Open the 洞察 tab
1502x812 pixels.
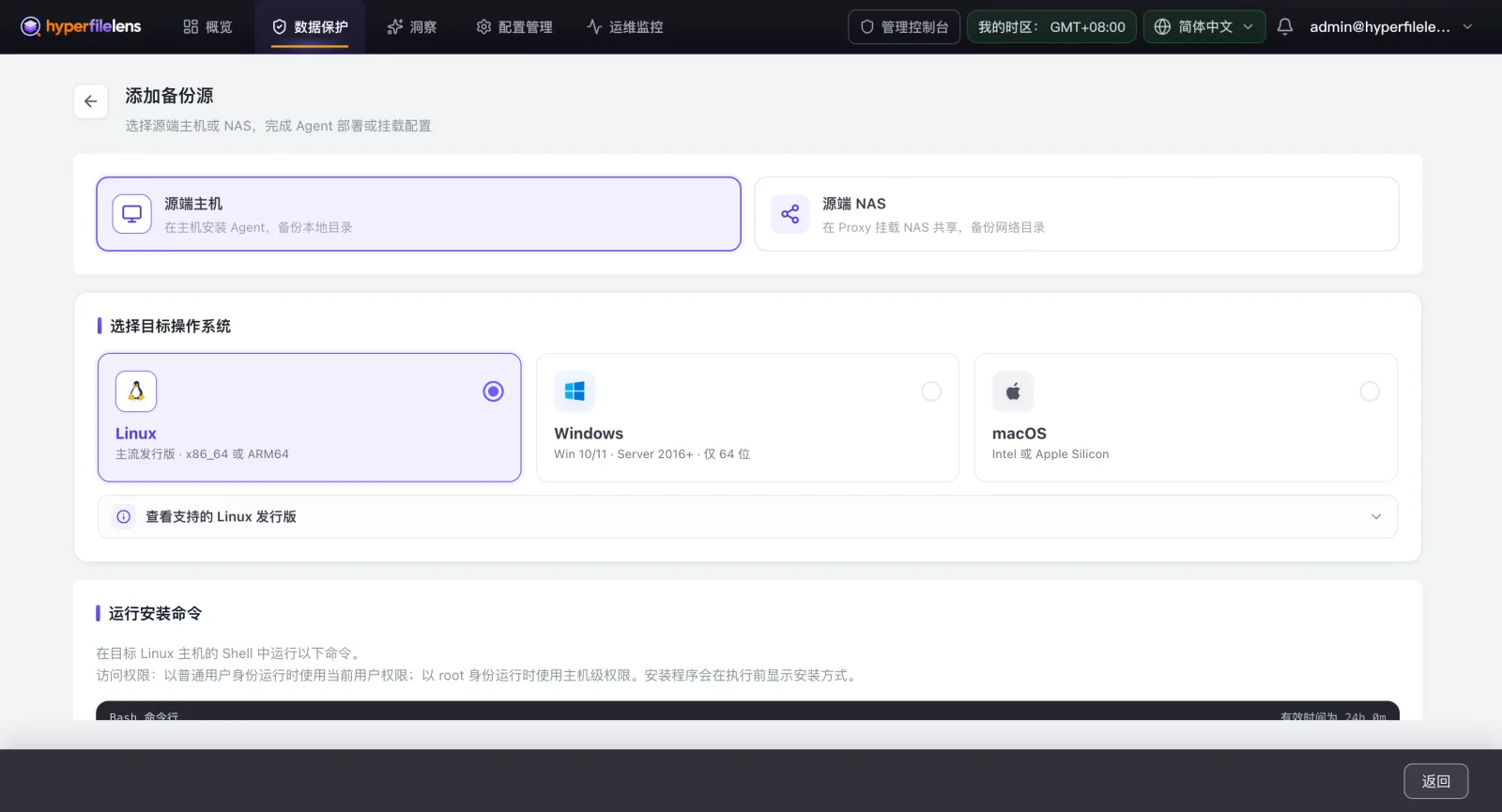coord(412,26)
